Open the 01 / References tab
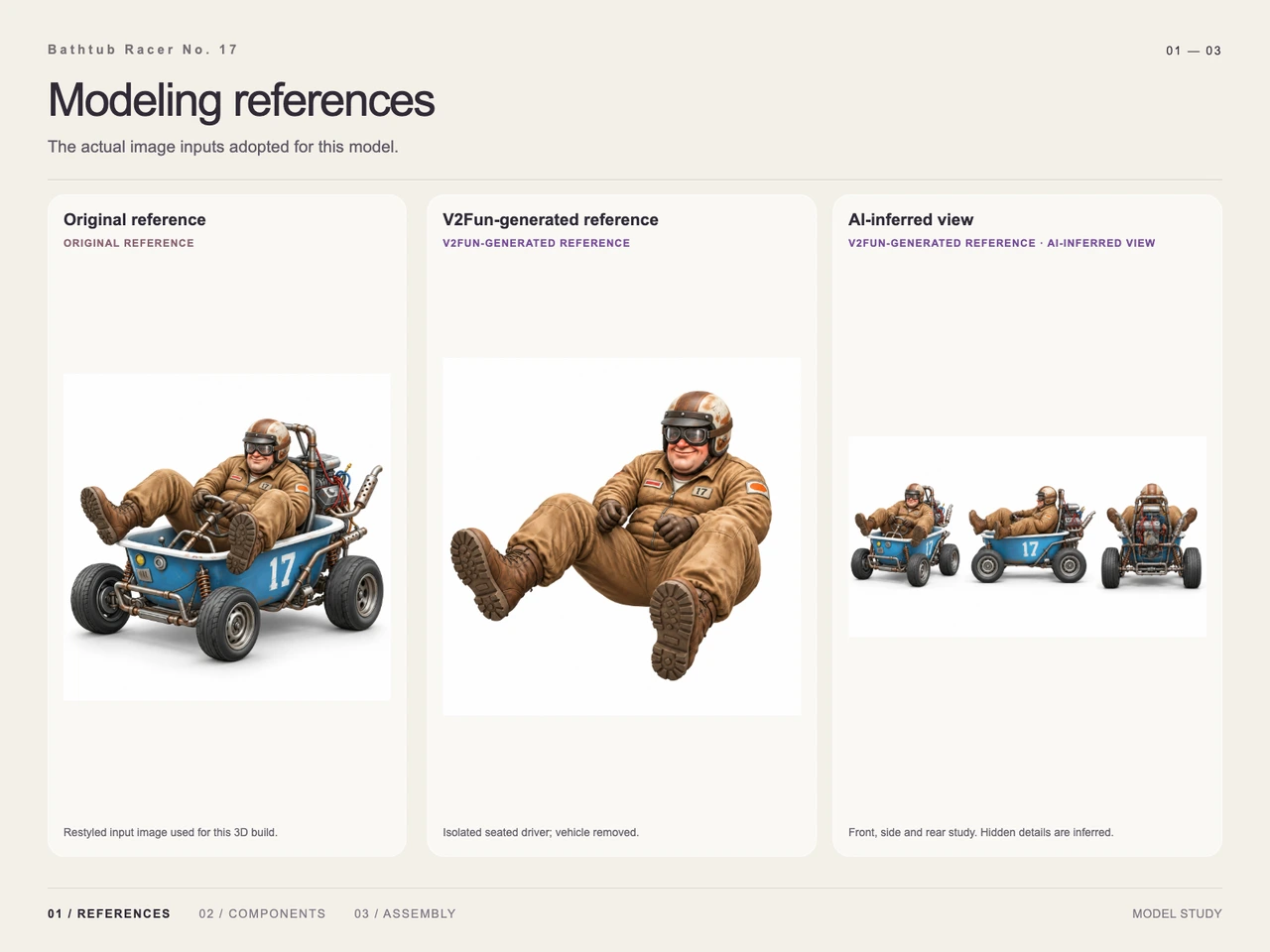This screenshot has height=952, width=1270. click(x=109, y=913)
